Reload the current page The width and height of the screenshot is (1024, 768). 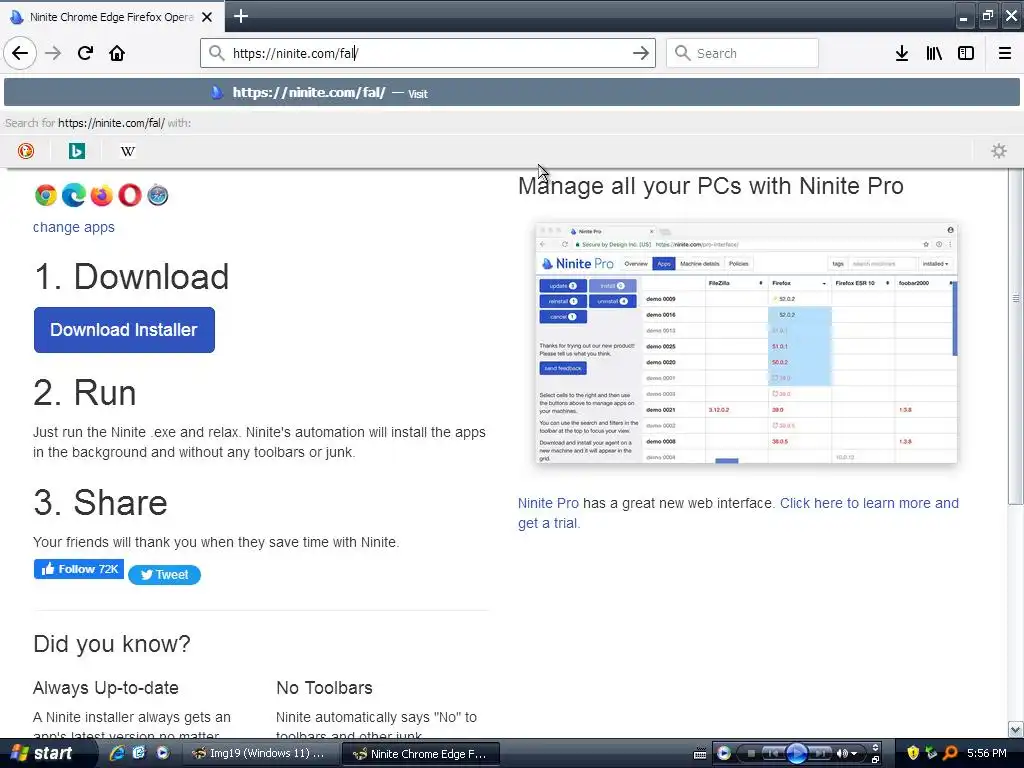pos(85,53)
